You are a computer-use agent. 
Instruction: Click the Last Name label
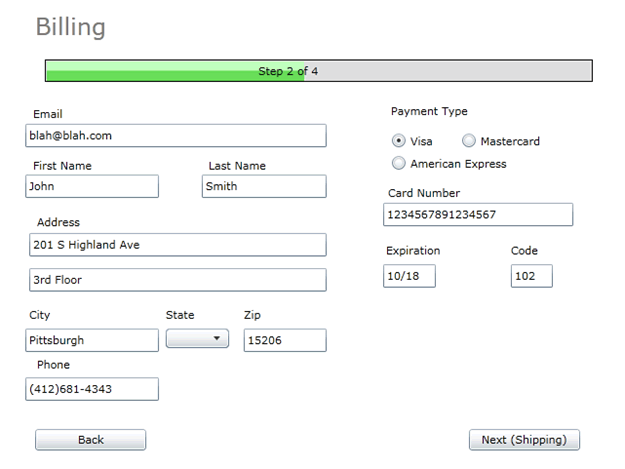pos(237,166)
